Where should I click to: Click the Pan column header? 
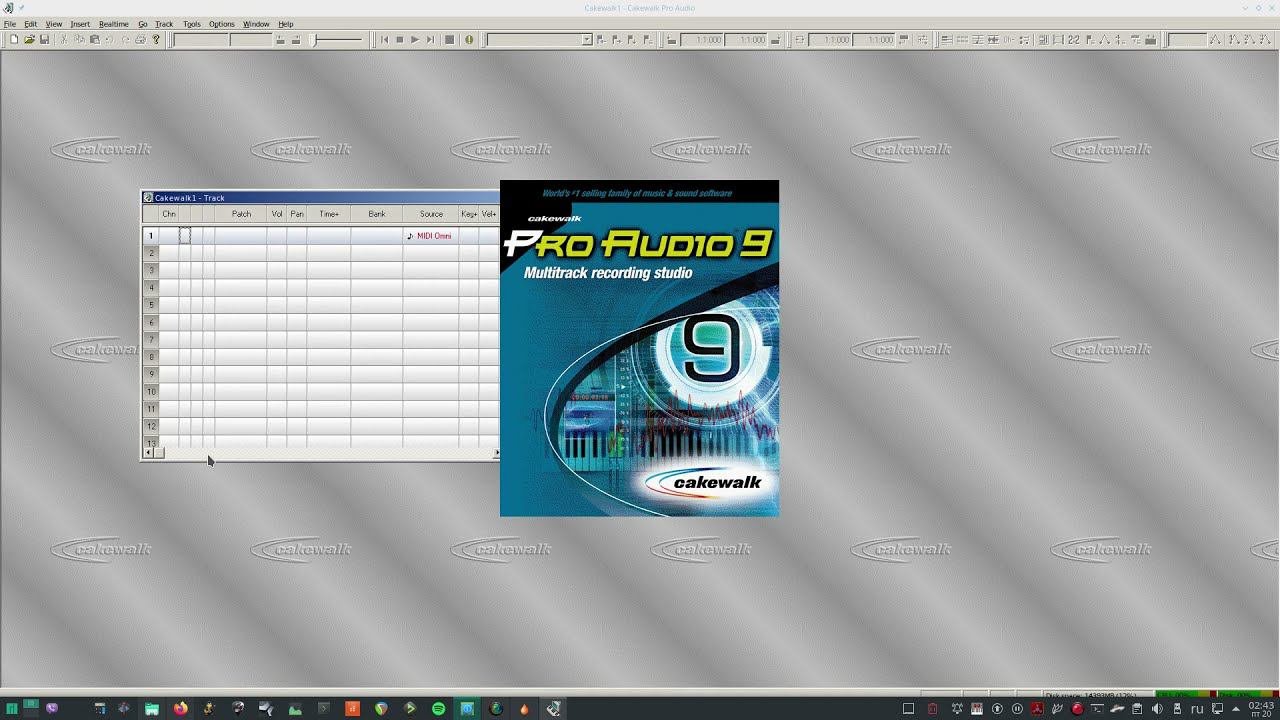(297, 214)
